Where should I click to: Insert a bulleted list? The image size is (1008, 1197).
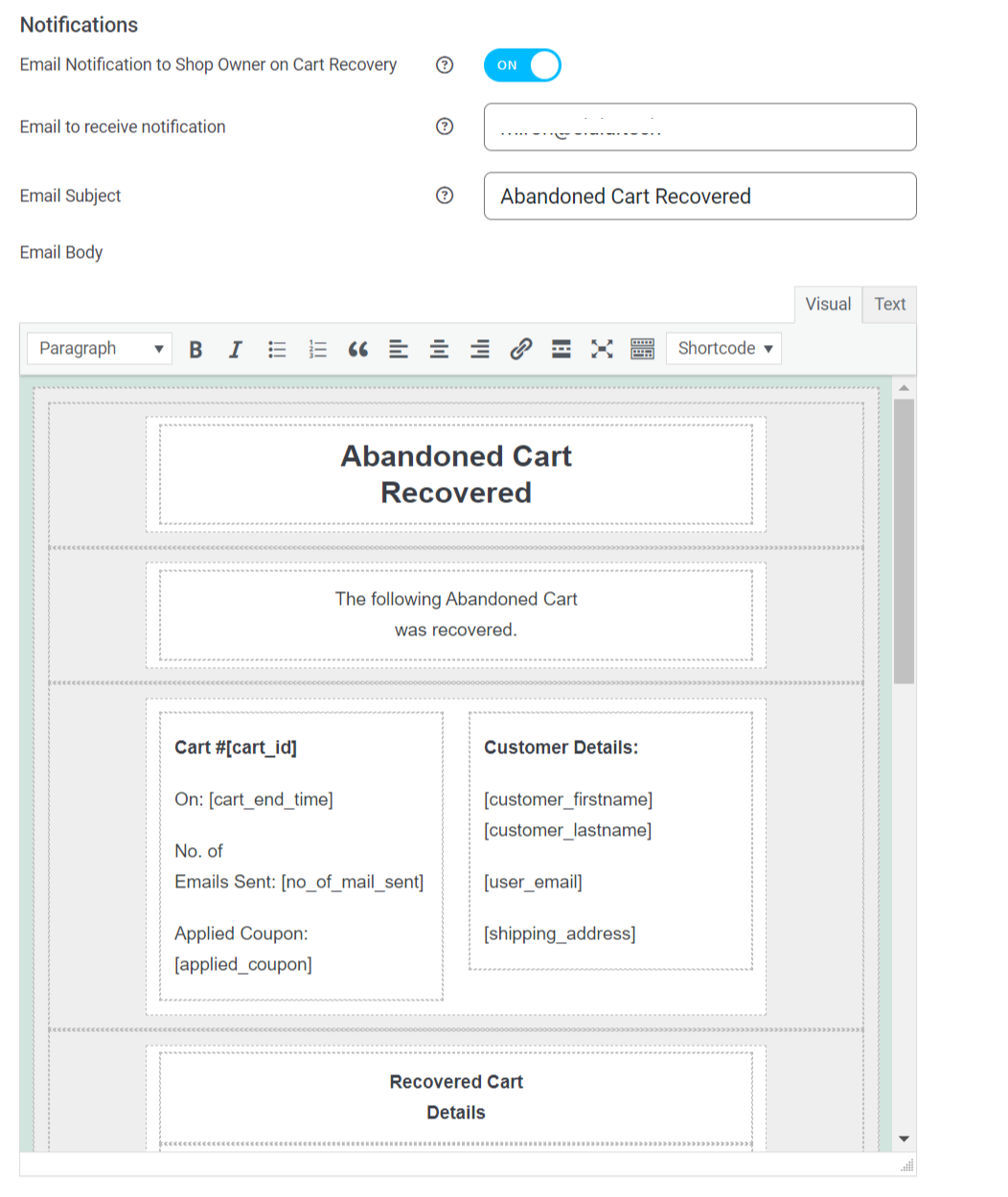click(x=277, y=349)
